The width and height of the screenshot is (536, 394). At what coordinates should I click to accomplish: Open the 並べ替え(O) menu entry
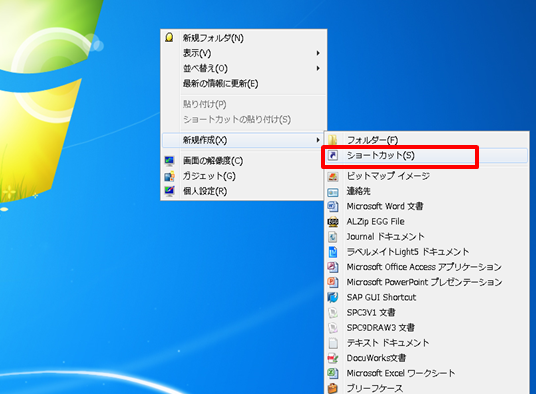click(244, 68)
